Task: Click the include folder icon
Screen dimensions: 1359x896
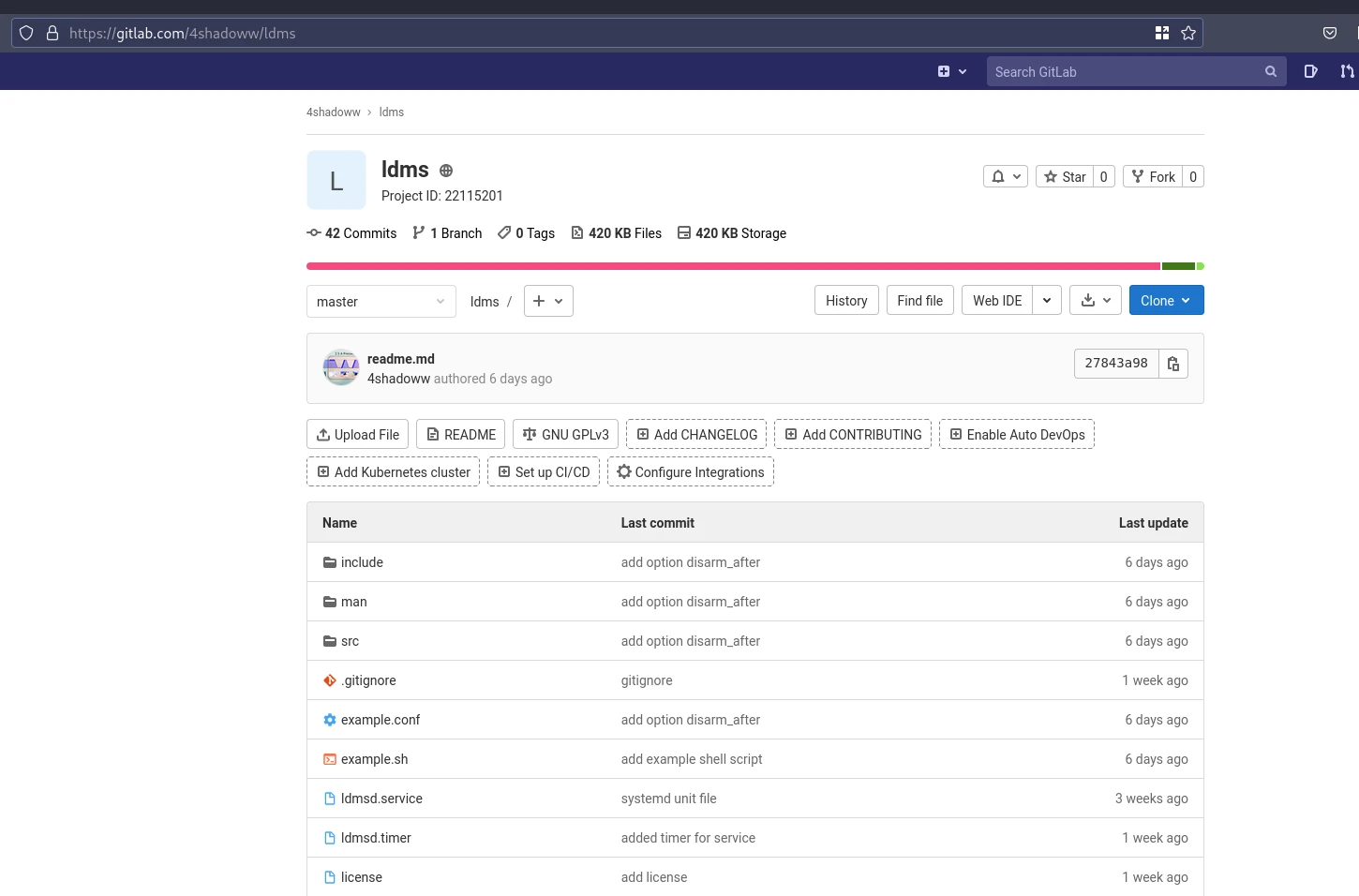Action: point(330,562)
